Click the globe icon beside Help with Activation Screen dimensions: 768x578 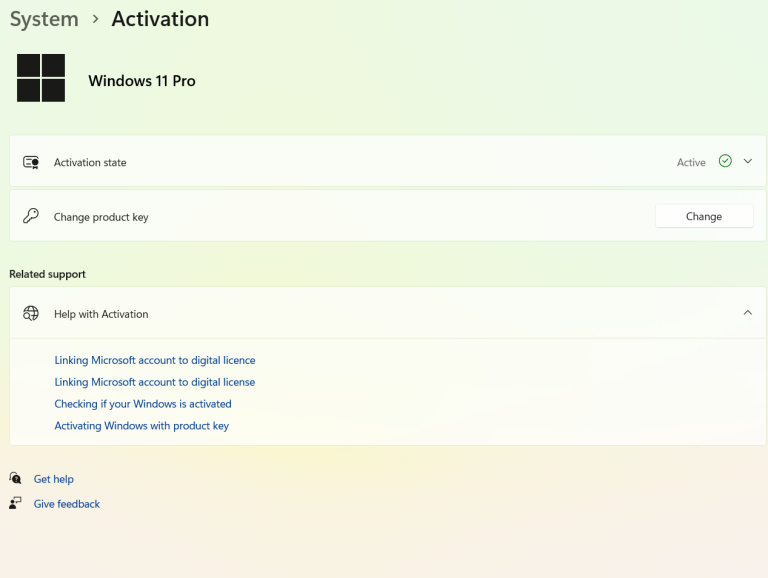point(31,313)
